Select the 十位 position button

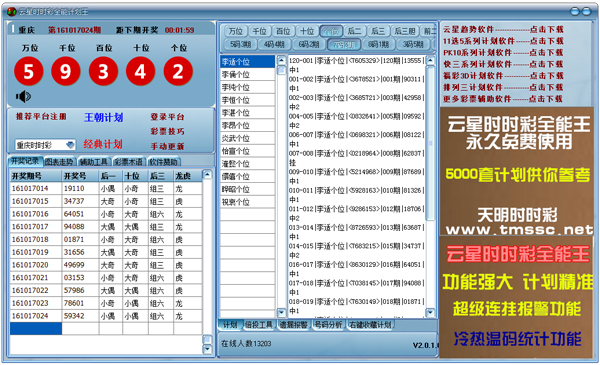click(307, 31)
